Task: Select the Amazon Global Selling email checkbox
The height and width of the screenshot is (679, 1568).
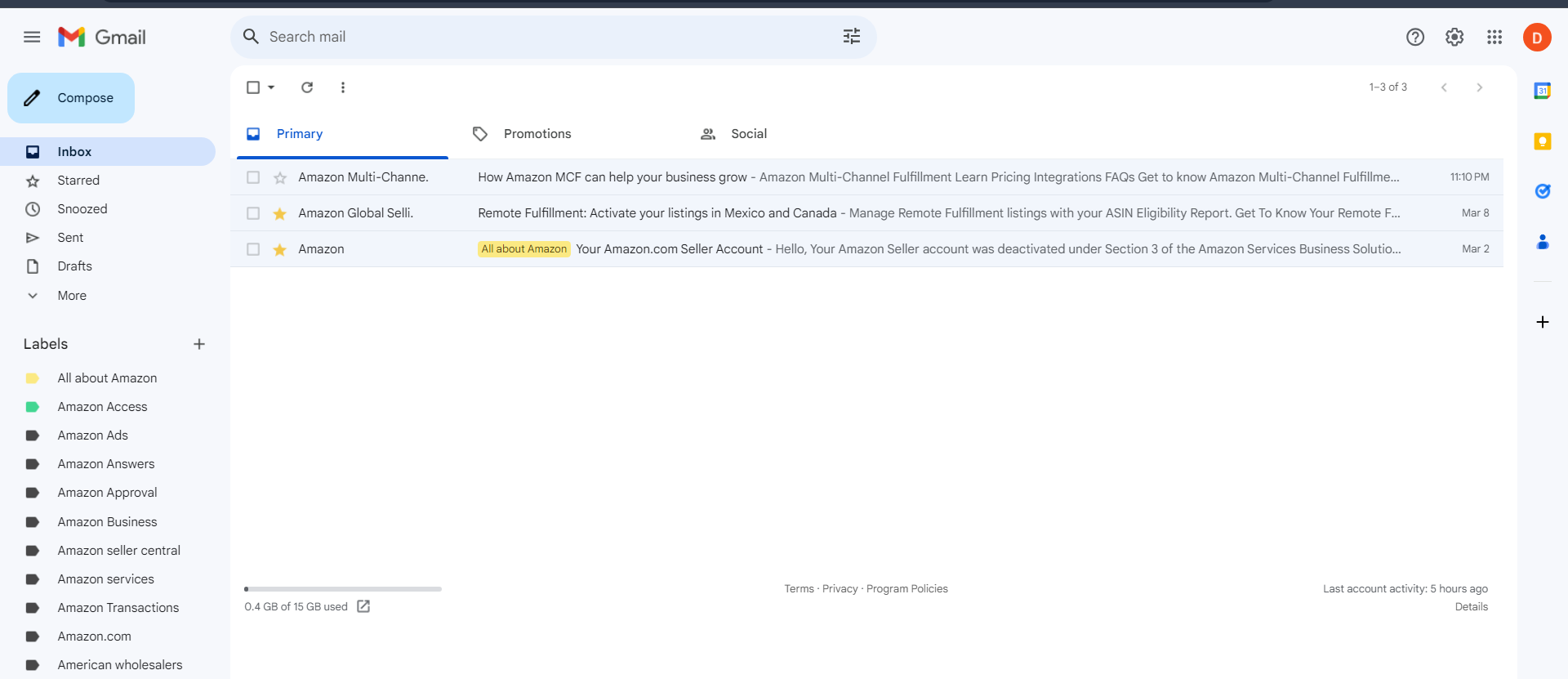Action: coord(253,213)
